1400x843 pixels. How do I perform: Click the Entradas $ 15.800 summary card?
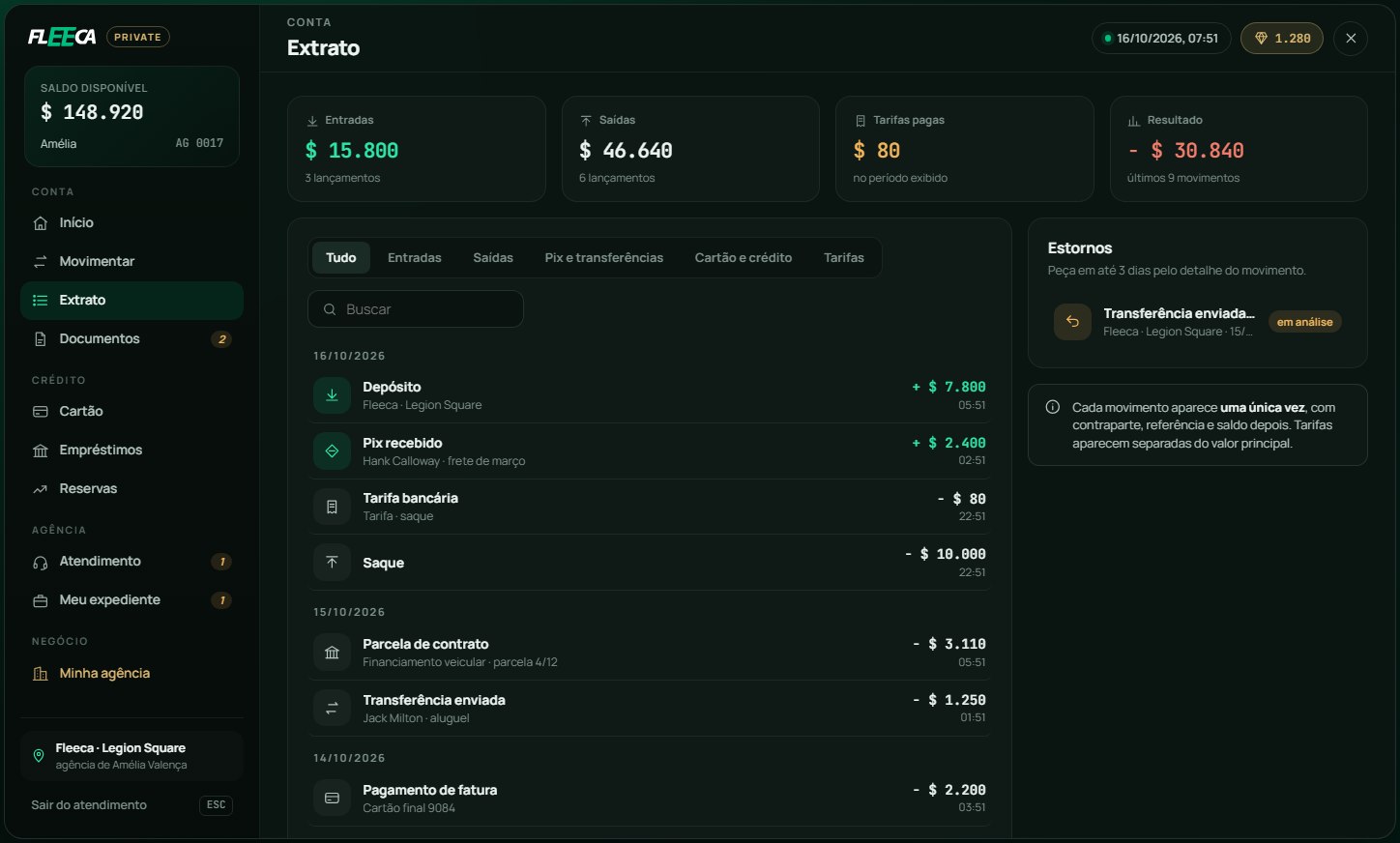[417, 149]
